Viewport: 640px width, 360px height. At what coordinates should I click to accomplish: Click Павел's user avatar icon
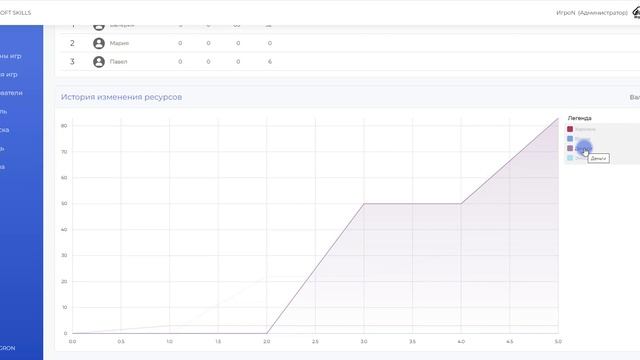click(x=99, y=62)
